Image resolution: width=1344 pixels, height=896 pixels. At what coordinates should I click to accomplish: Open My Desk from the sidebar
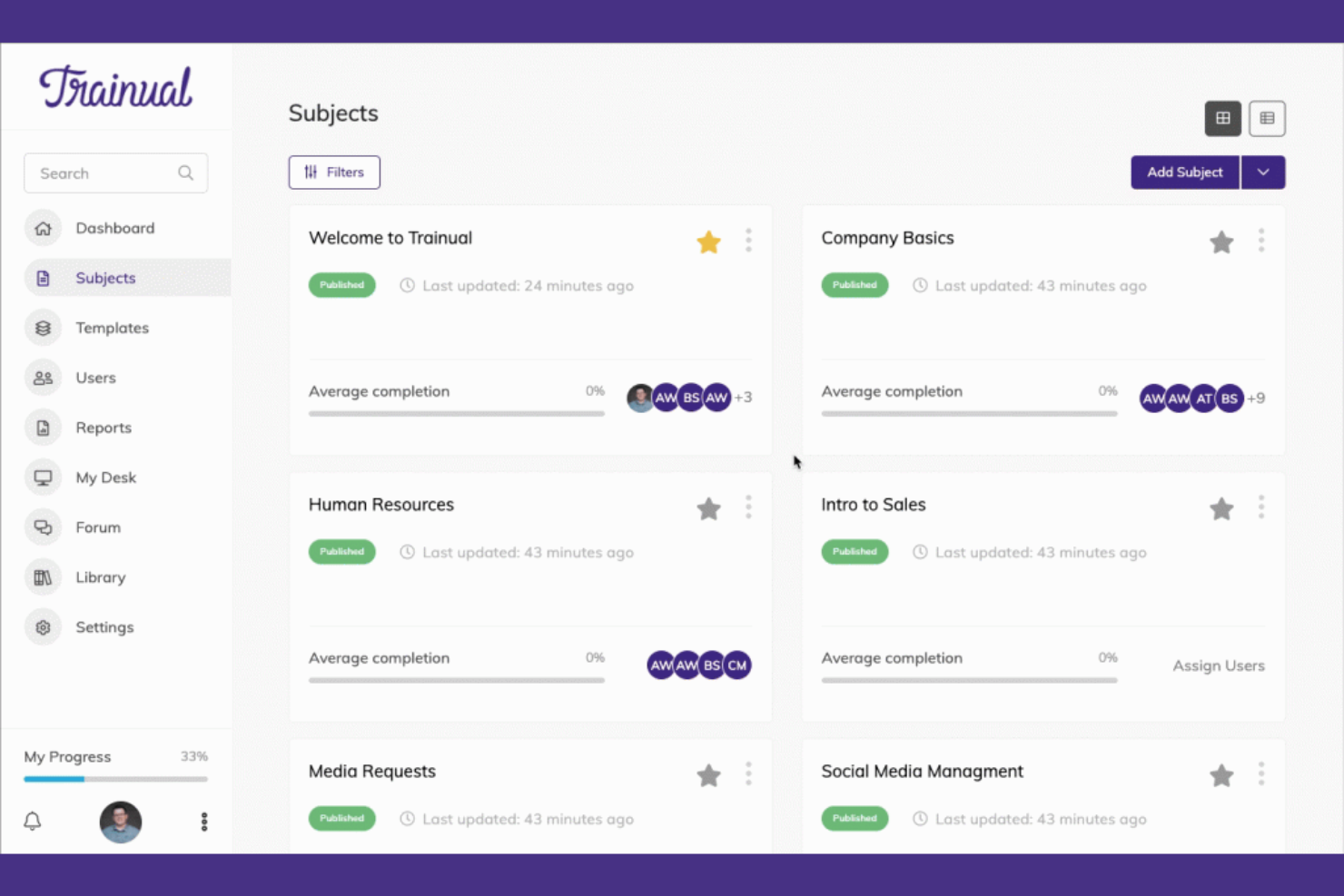click(105, 477)
